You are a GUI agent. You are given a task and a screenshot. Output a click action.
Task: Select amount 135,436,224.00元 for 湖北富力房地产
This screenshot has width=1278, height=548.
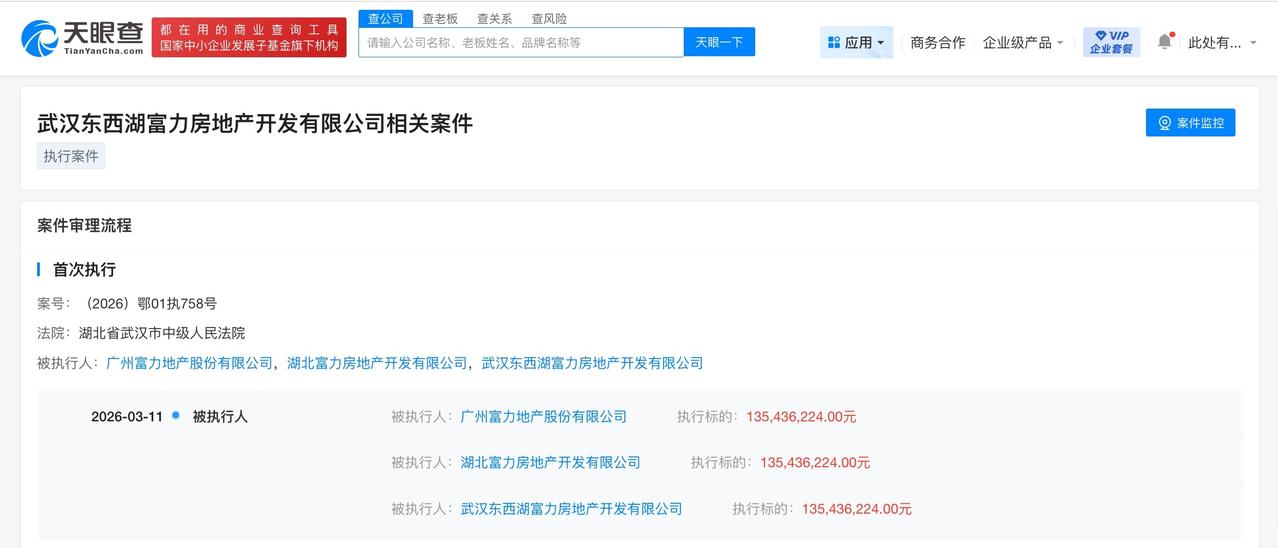point(815,462)
